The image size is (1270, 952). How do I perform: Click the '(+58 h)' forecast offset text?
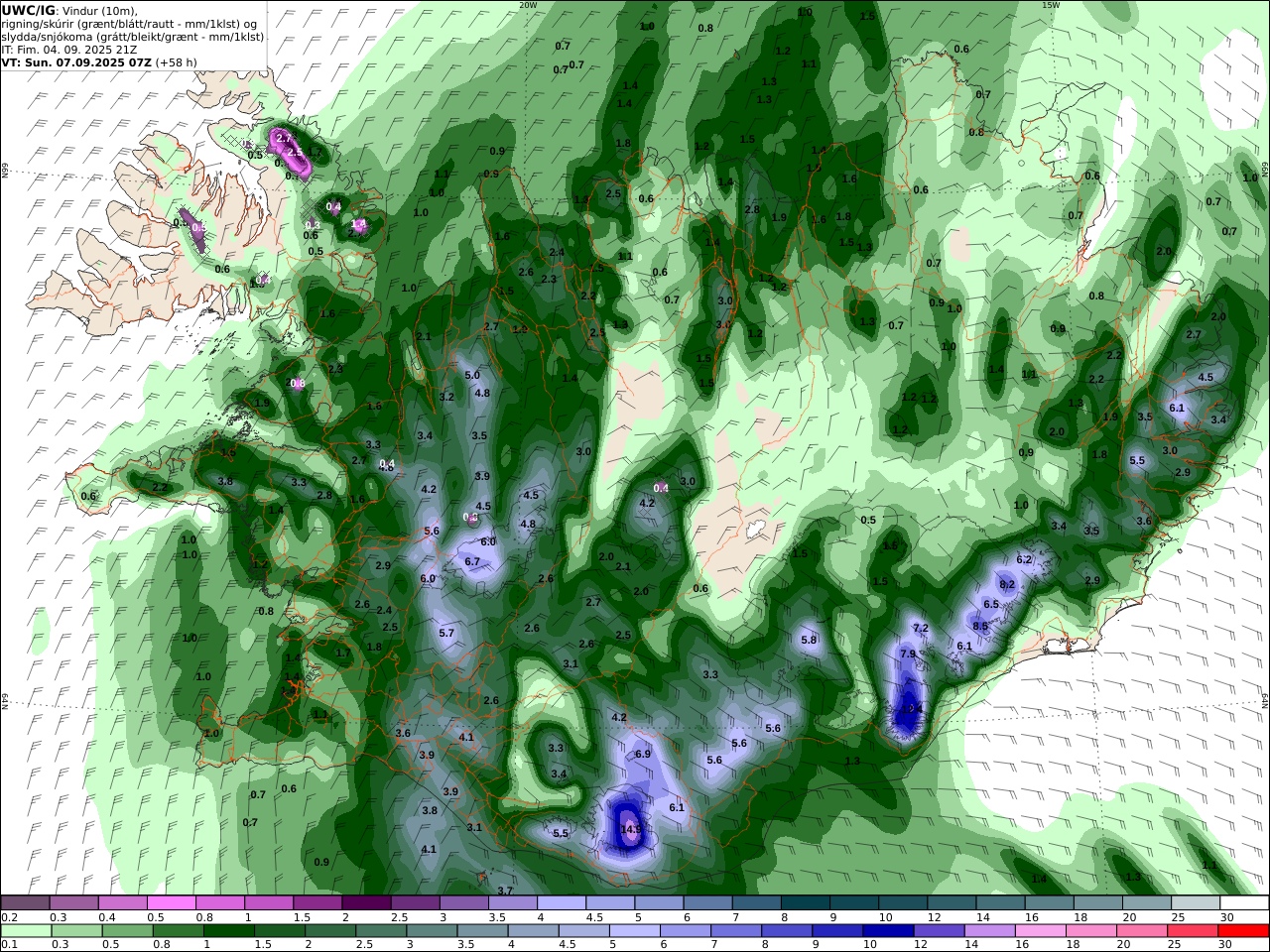(176, 61)
